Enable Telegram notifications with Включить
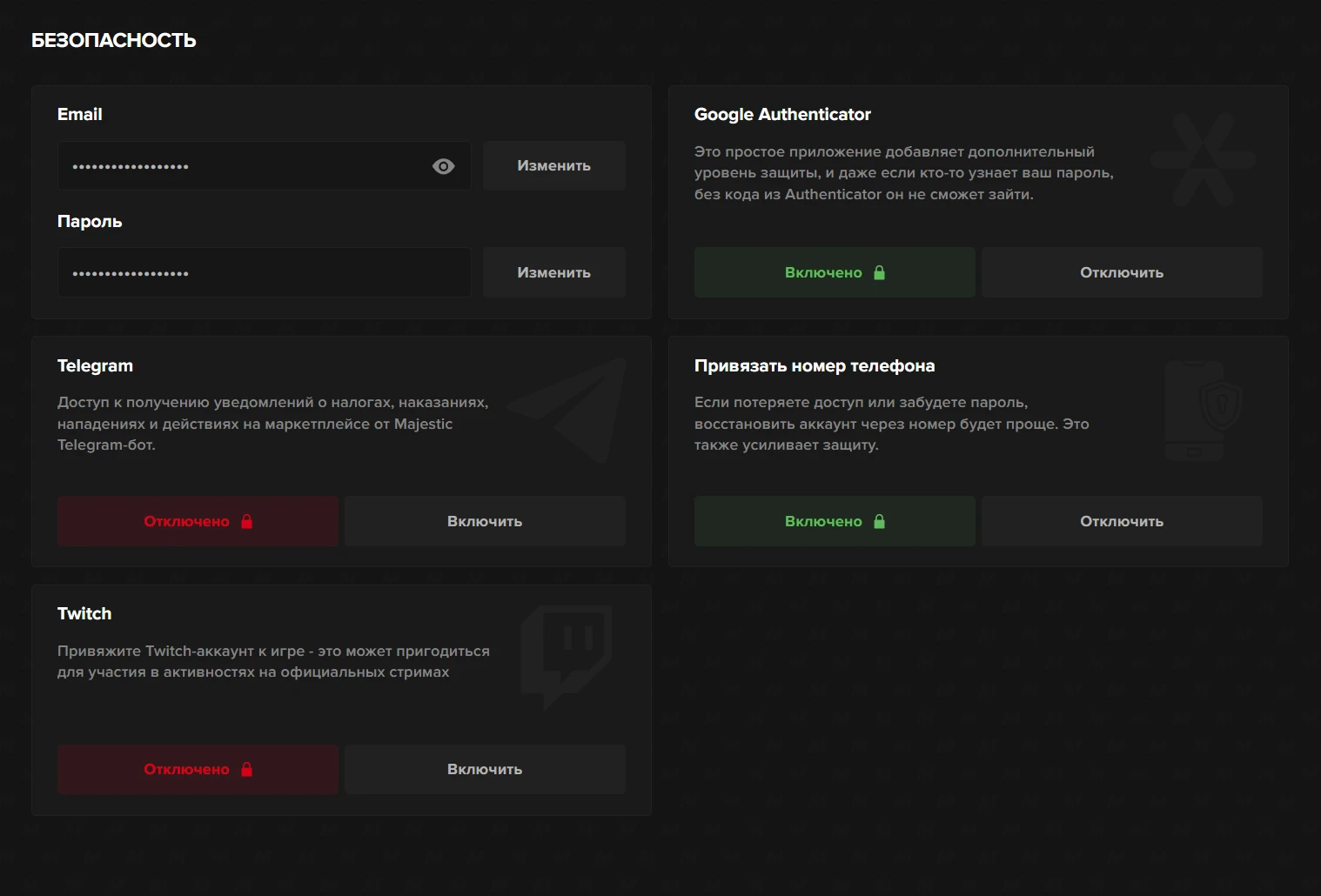The width and height of the screenshot is (1321, 896). [484, 521]
